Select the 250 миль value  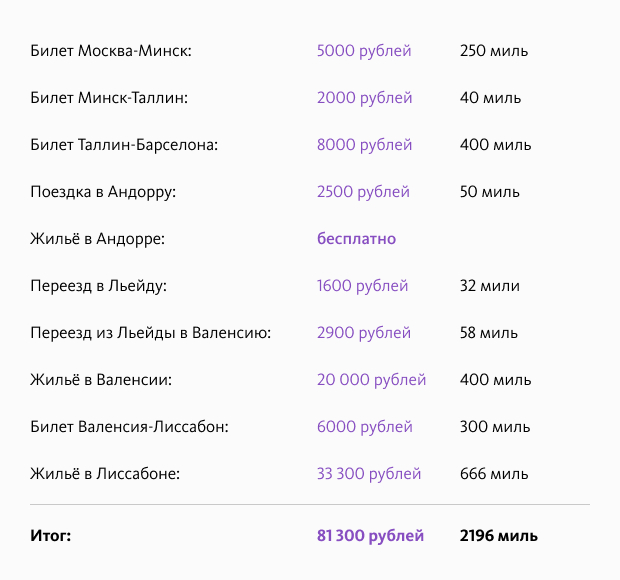494,51
